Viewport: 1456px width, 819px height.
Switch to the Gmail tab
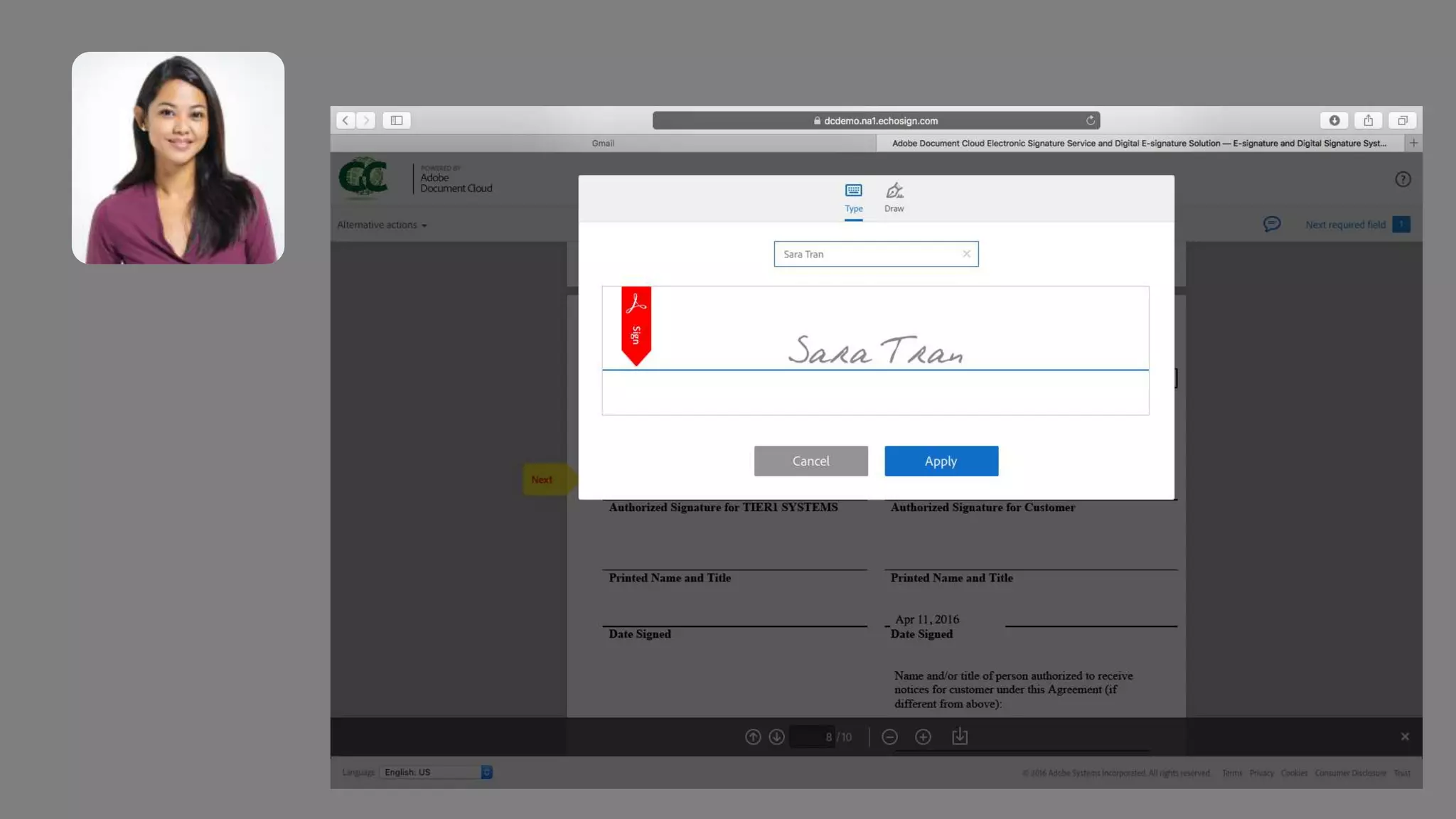[x=603, y=143]
